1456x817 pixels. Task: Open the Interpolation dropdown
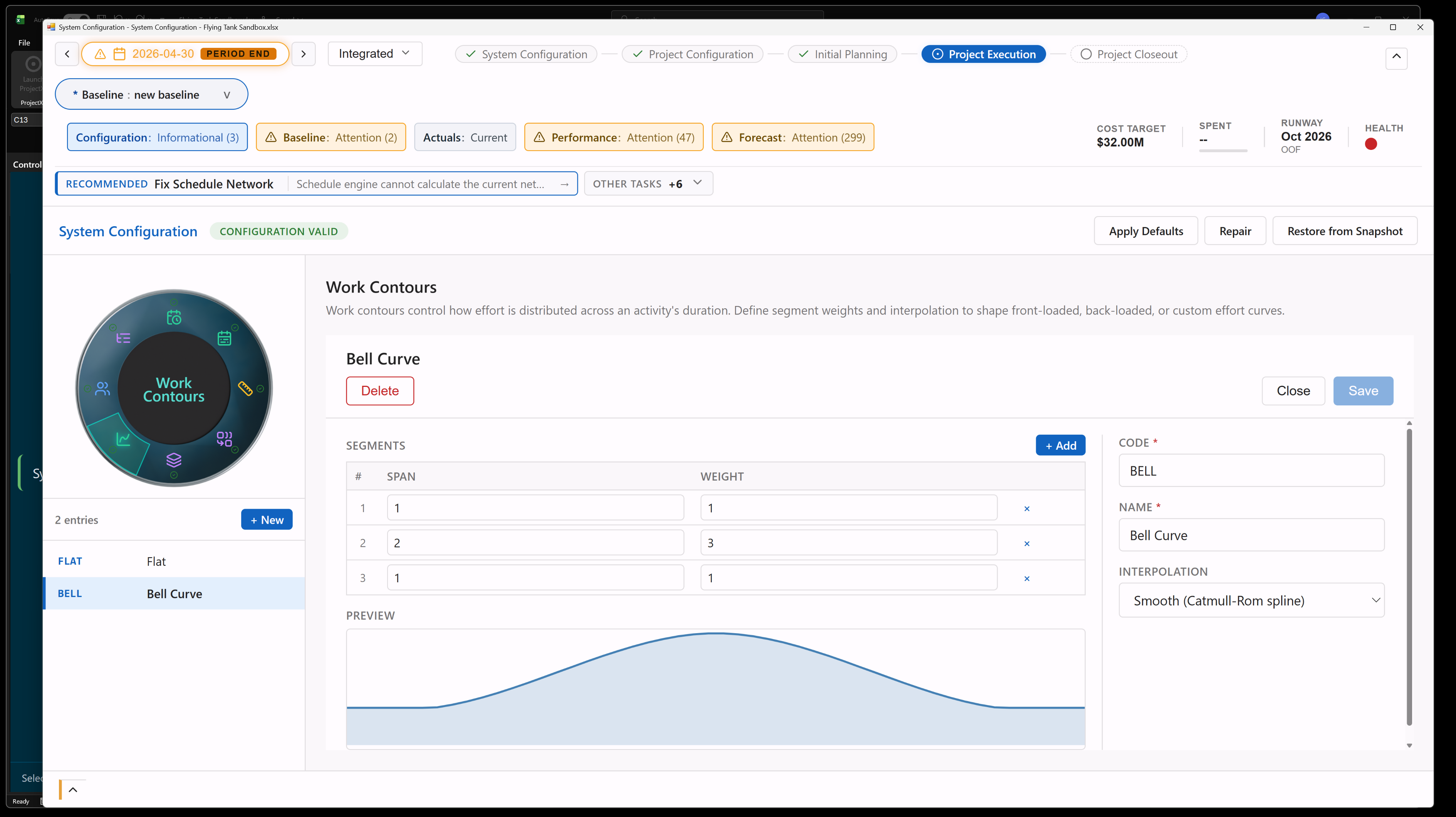(1251, 600)
